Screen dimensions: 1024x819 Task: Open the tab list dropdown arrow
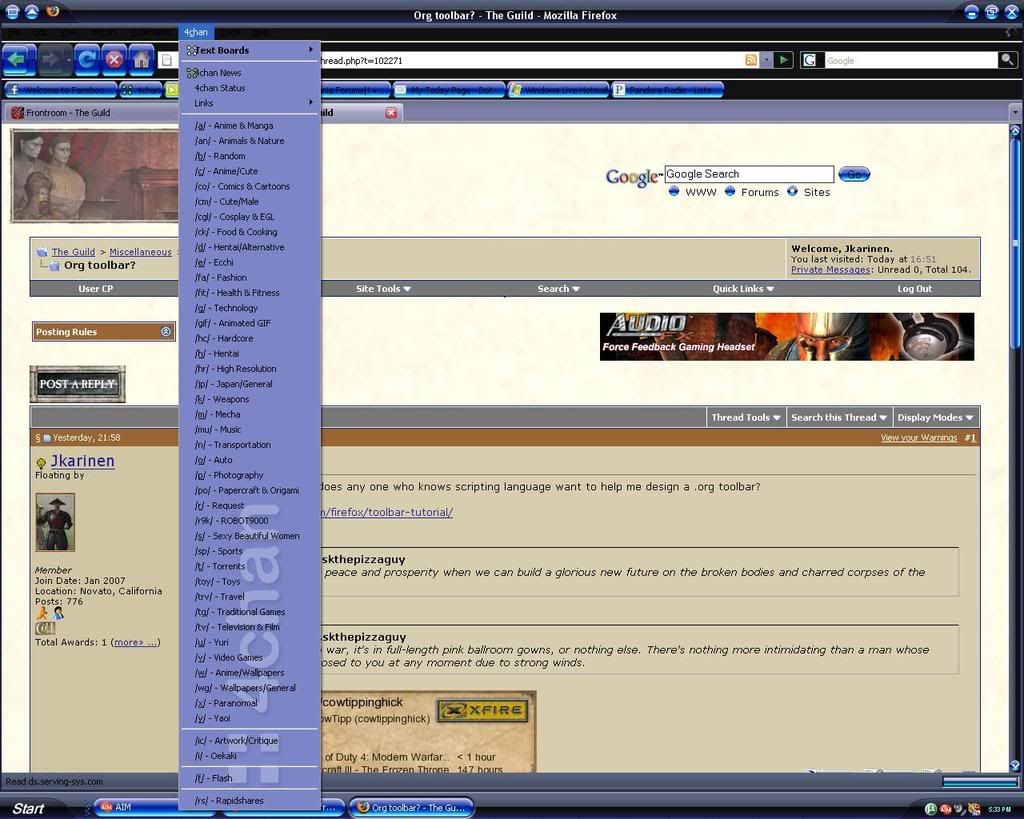[1015, 112]
